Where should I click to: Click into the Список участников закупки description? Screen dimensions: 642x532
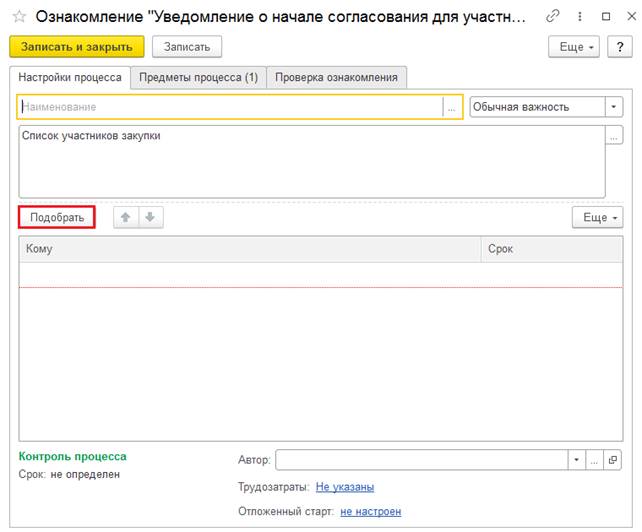pyautogui.click(x=312, y=162)
